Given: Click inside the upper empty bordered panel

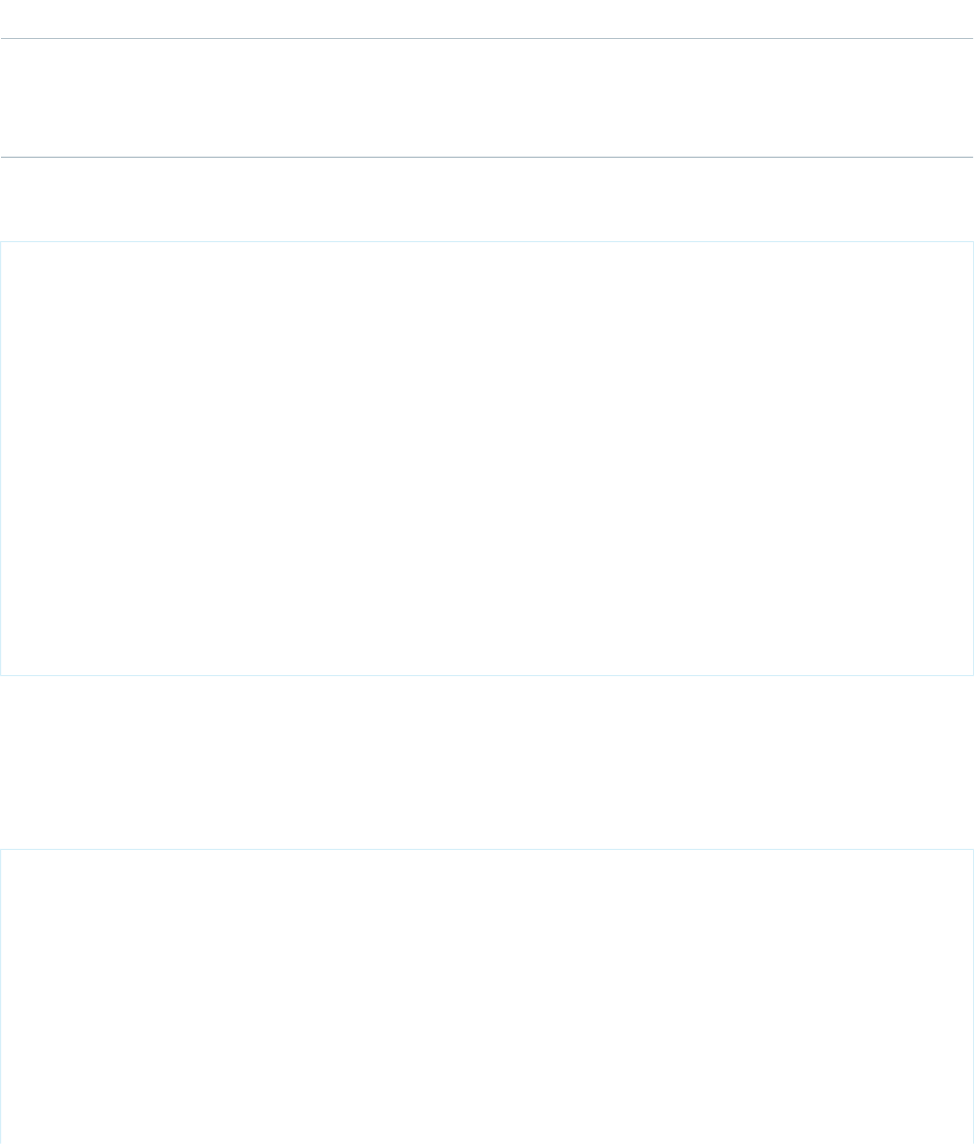Looking at the screenshot, I should coord(487,458).
